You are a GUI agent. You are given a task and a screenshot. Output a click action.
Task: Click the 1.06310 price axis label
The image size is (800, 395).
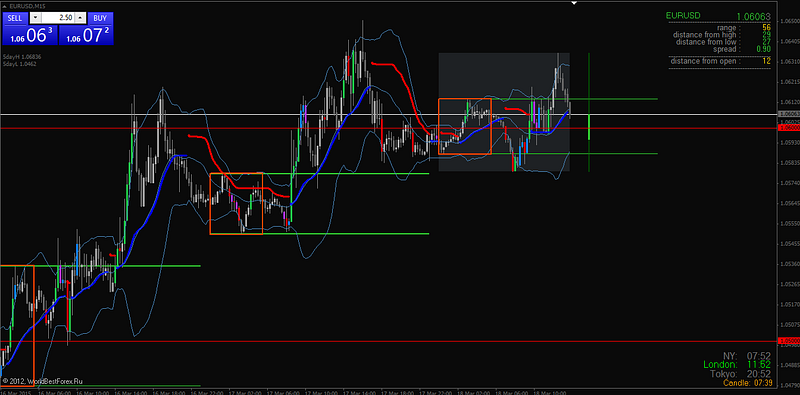789,61
